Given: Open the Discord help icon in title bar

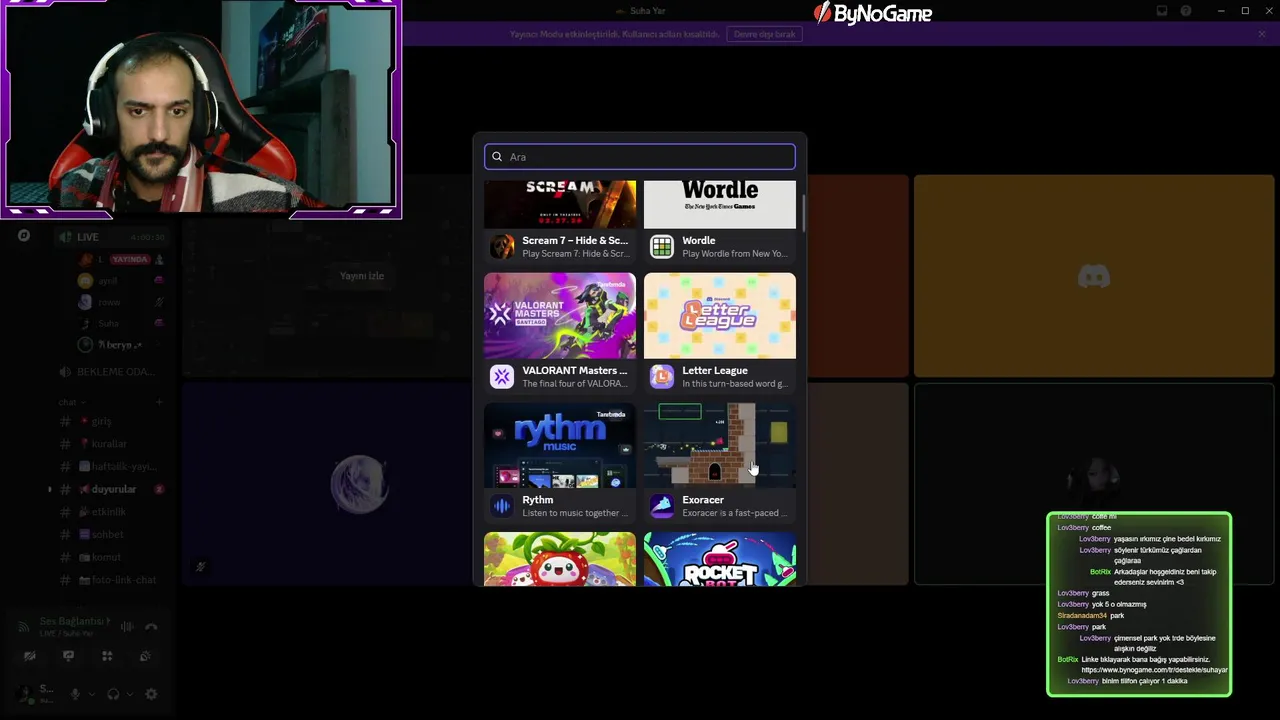Looking at the screenshot, I should coord(1186,11).
